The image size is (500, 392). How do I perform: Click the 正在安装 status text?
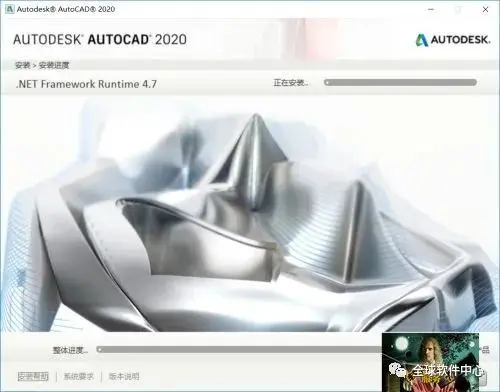coord(290,83)
